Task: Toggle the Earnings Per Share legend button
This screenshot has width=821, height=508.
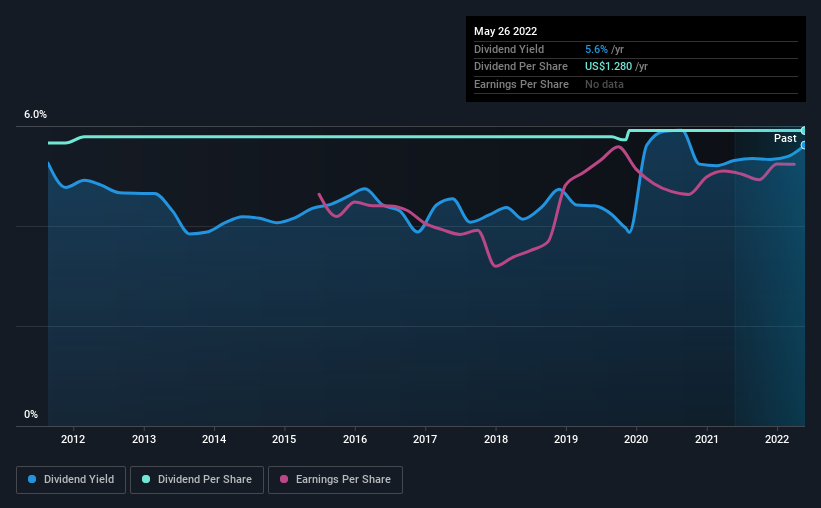Action: (x=335, y=480)
